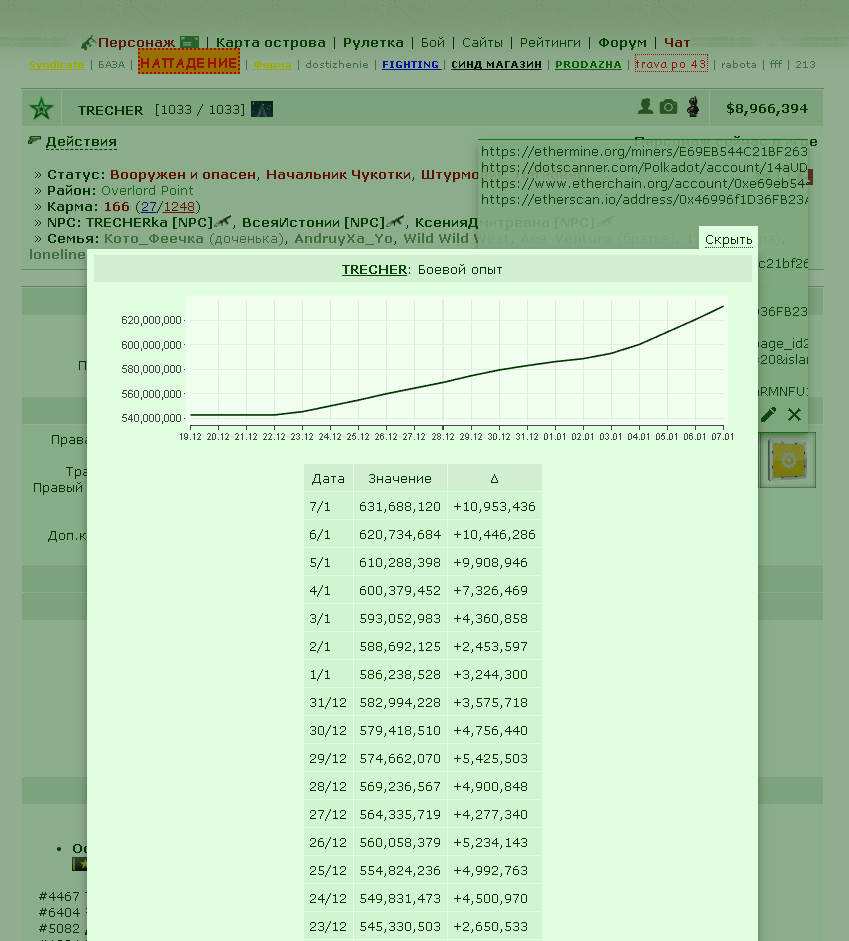
Task: Click the delta +2,650,533 in 23/12 row
Action: tap(490, 927)
